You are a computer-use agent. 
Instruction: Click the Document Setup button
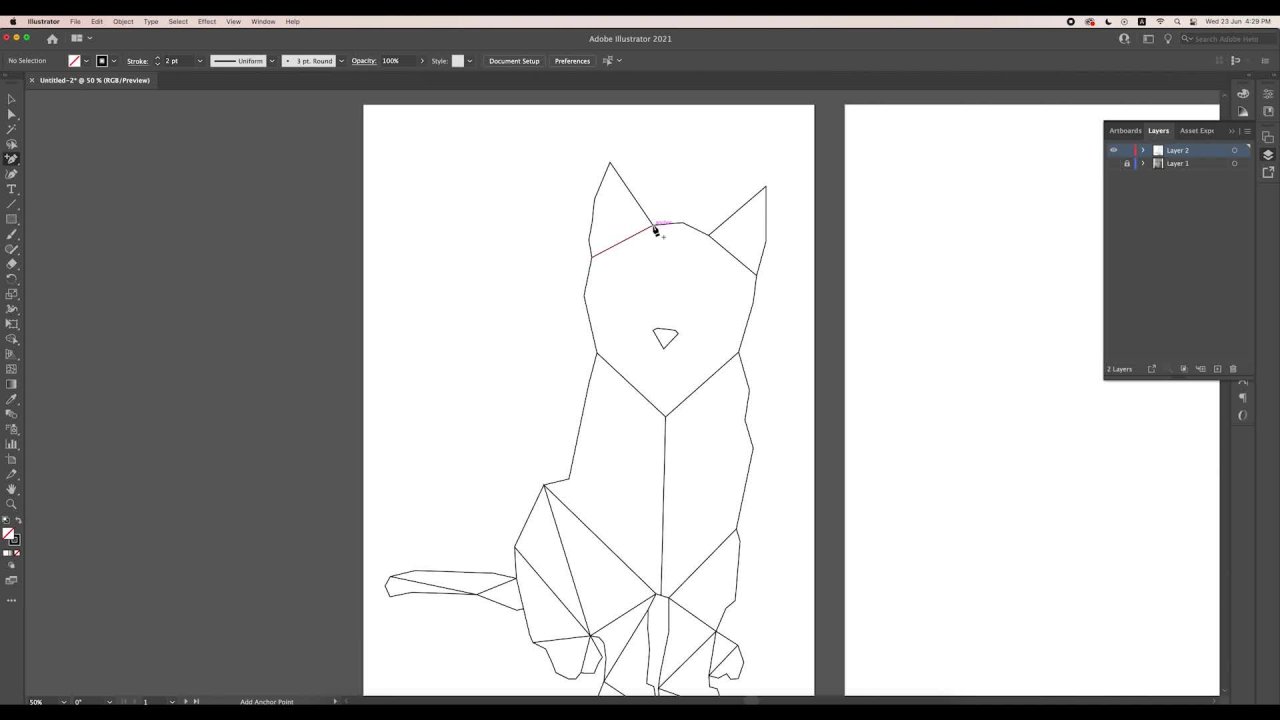pyautogui.click(x=514, y=61)
